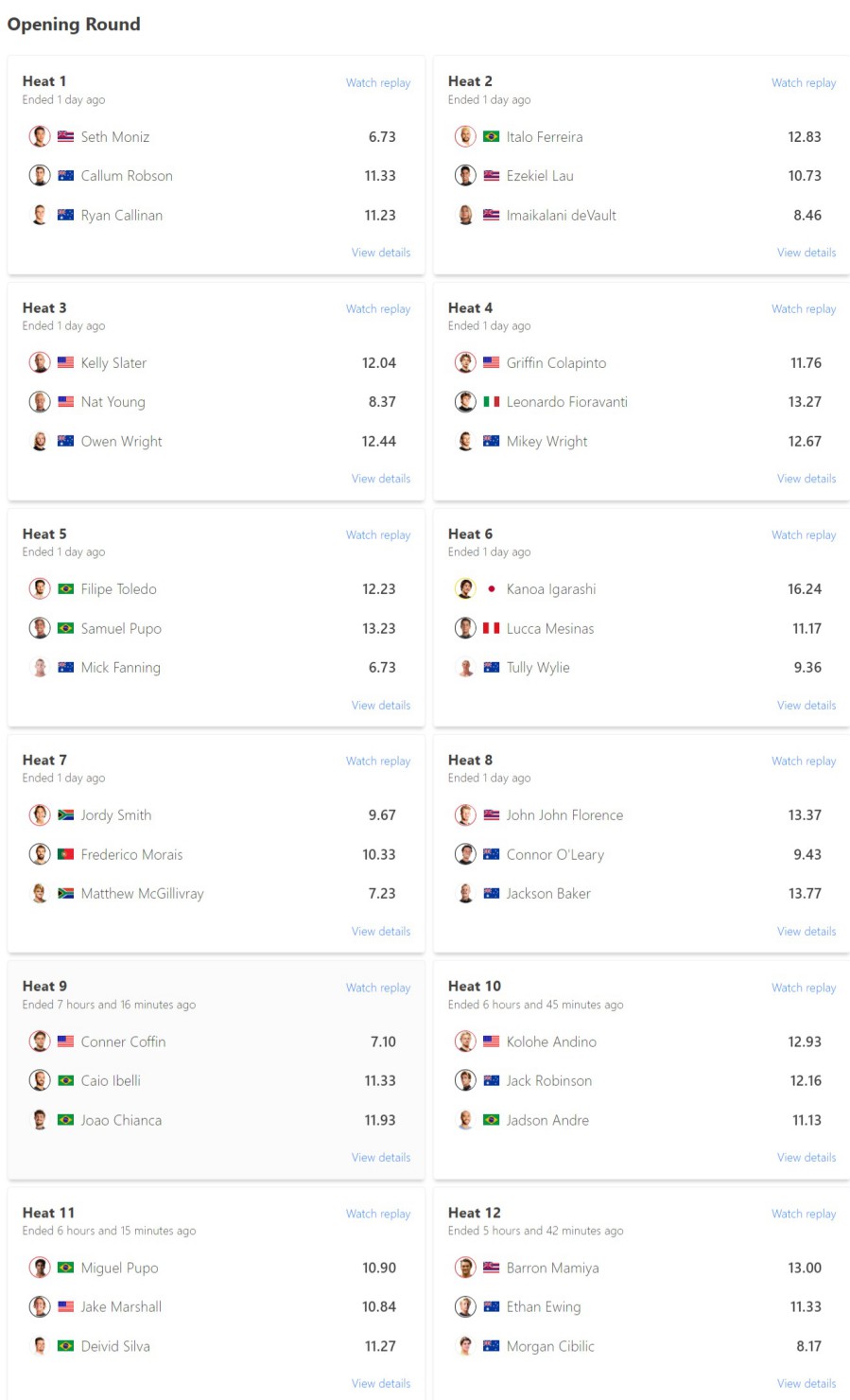The width and height of the screenshot is (850, 1400).
Task: Watch replay of Heat 6
Action: (x=804, y=535)
